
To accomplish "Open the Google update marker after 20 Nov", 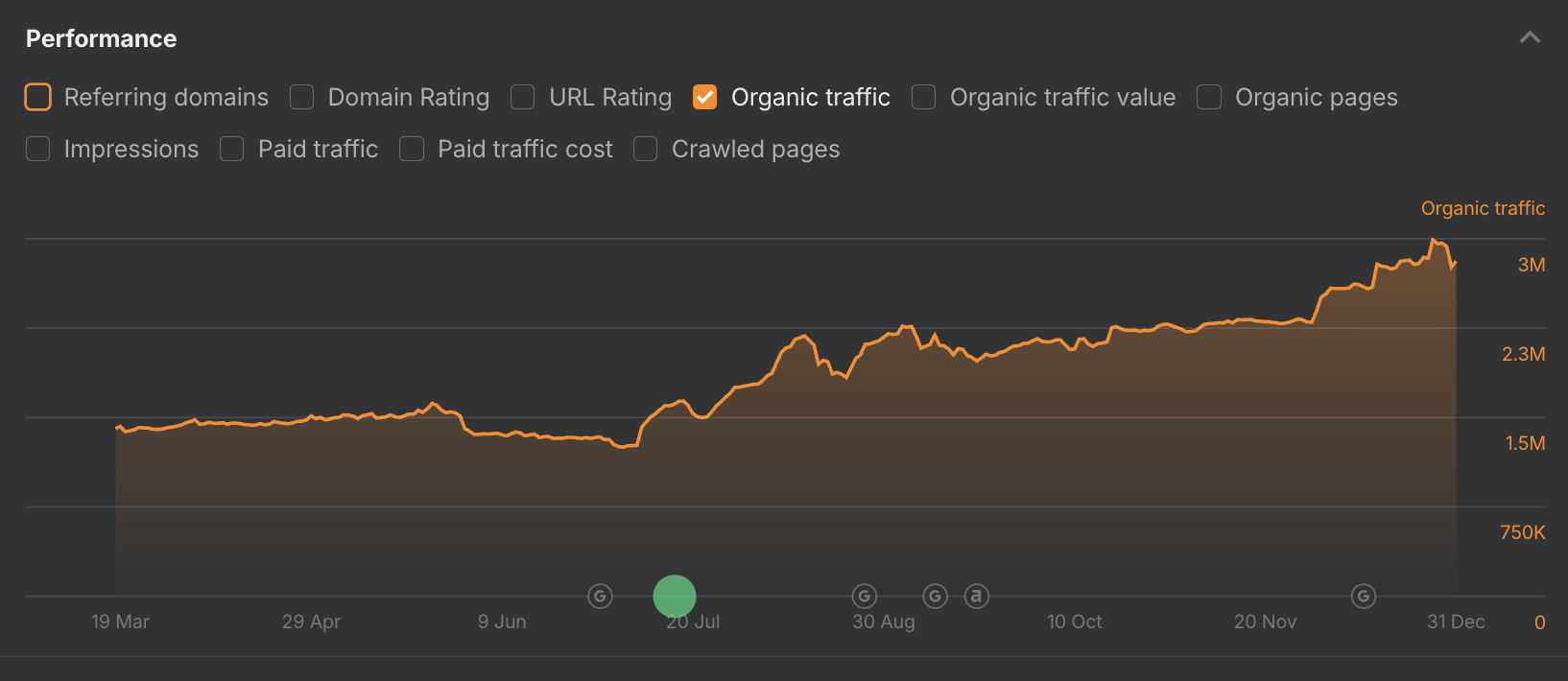I will [1364, 597].
